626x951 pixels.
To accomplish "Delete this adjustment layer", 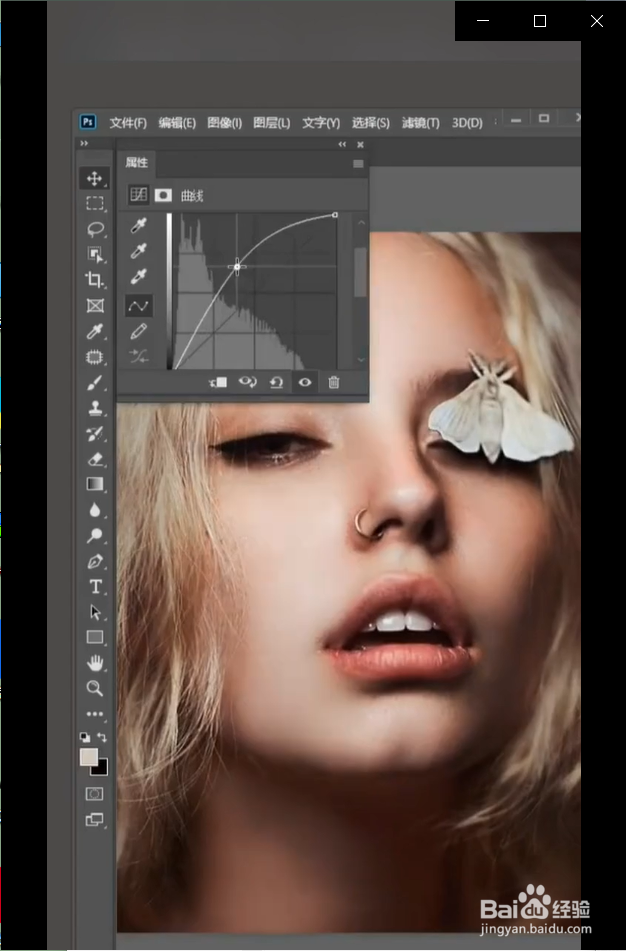I will (x=334, y=382).
